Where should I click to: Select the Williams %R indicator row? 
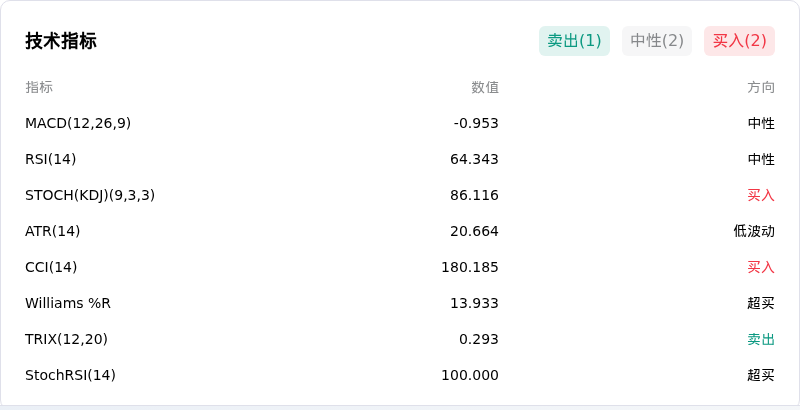click(400, 303)
